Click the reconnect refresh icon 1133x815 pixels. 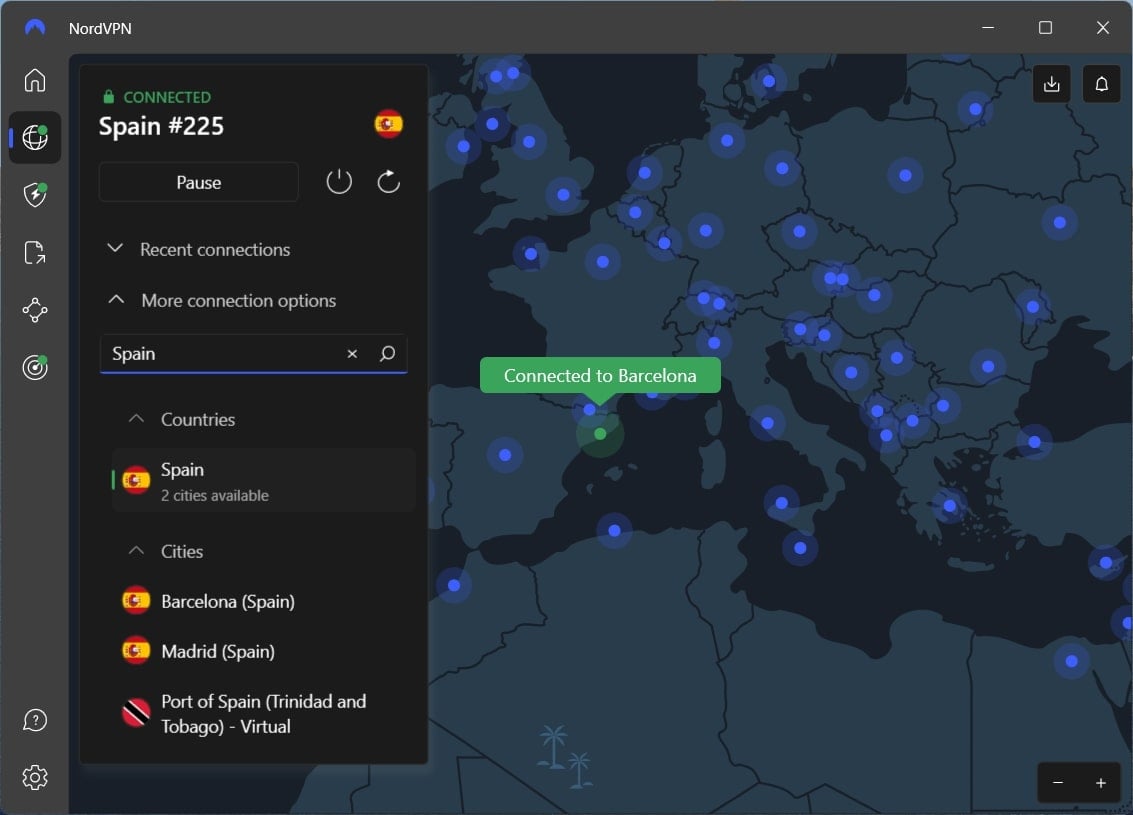click(389, 182)
